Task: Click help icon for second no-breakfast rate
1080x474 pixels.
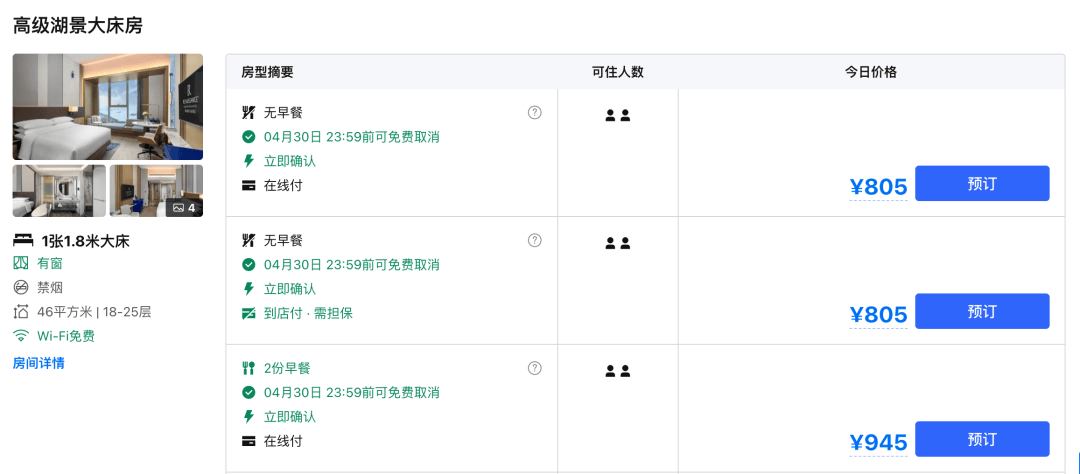Action: [534, 240]
